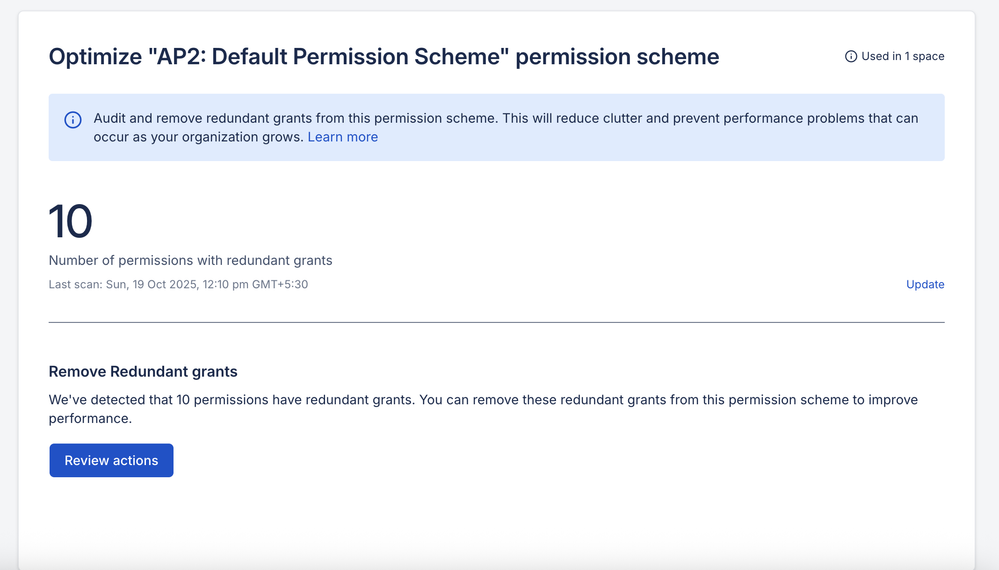Click info icon beside Used in 1 space
Image resolution: width=999 pixels, height=570 pixels.
851,56
